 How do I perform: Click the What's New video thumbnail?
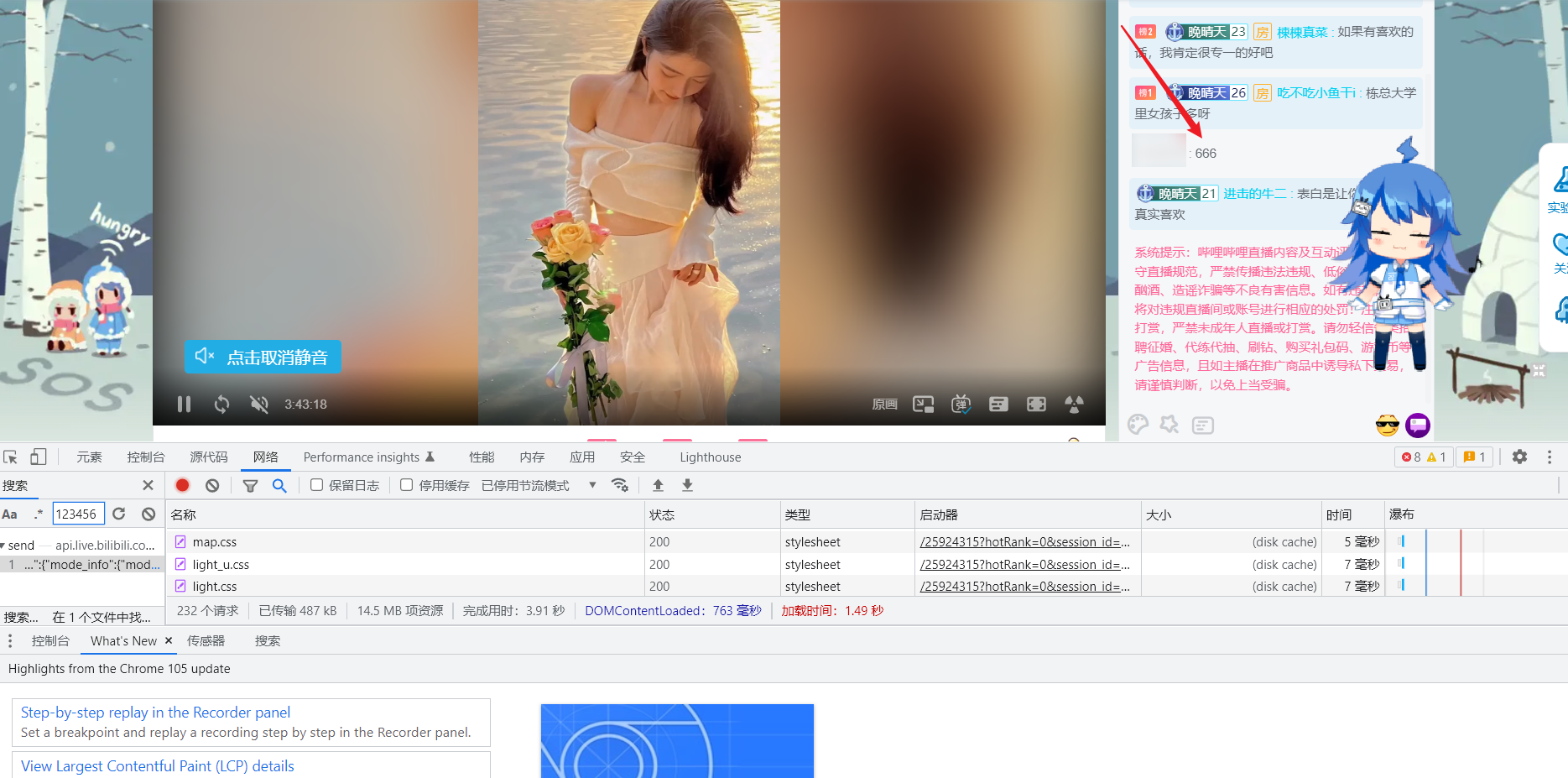click(677, 741)
